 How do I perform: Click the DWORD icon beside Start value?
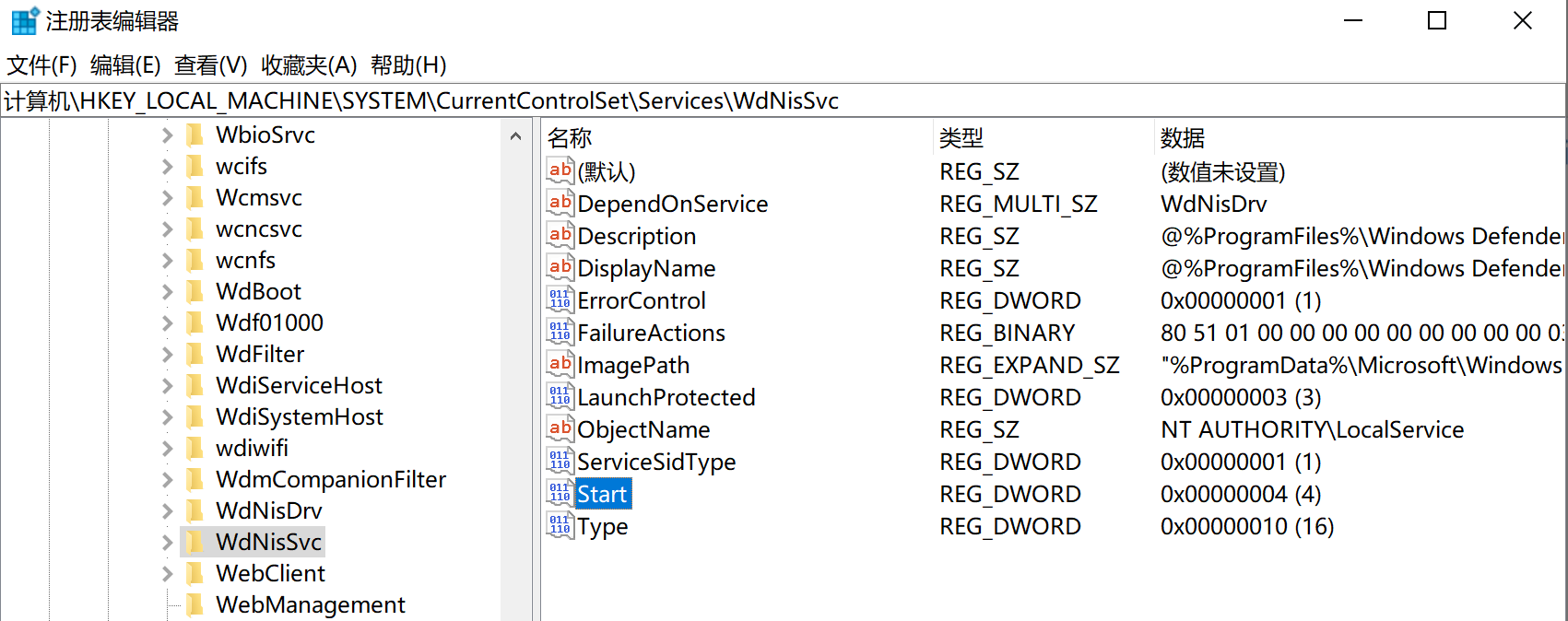[560, 494]
